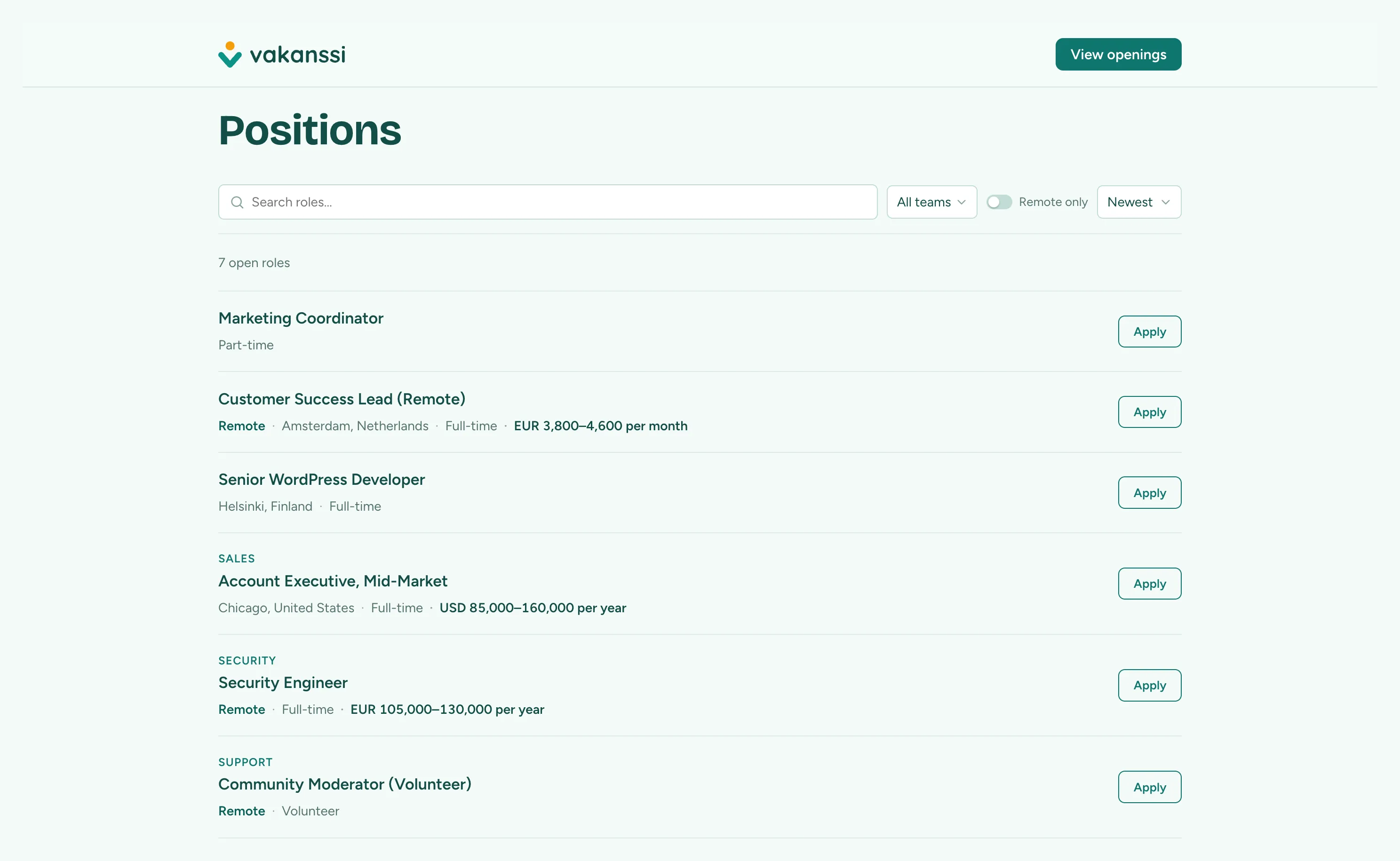Open the Newest sort dropdown
Screen dimensions: 1400x861
coord(1139,202)
